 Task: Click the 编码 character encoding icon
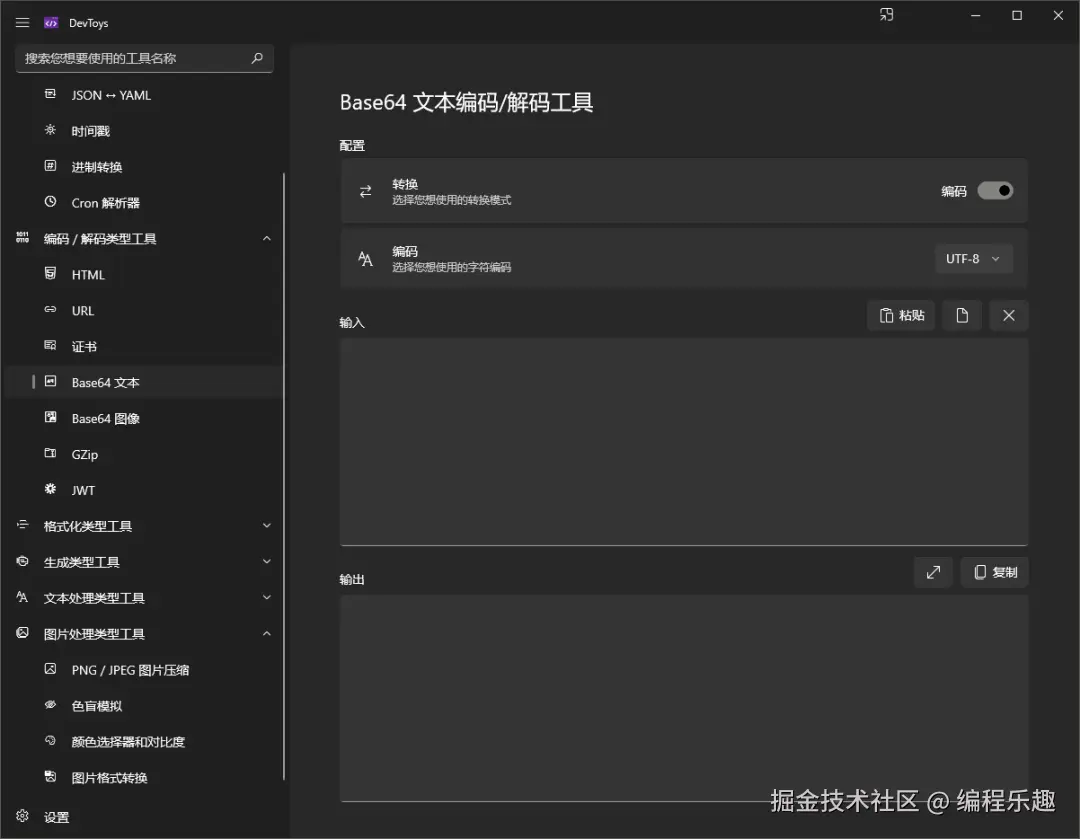(x=366, y=259)
